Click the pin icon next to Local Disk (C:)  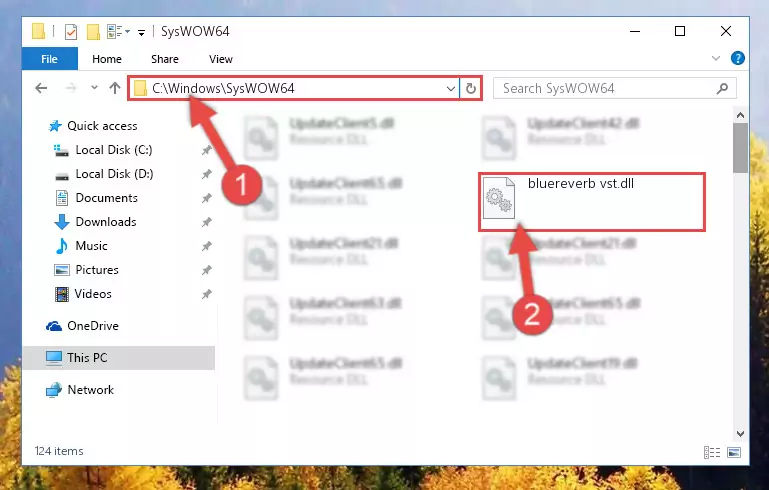206,150
